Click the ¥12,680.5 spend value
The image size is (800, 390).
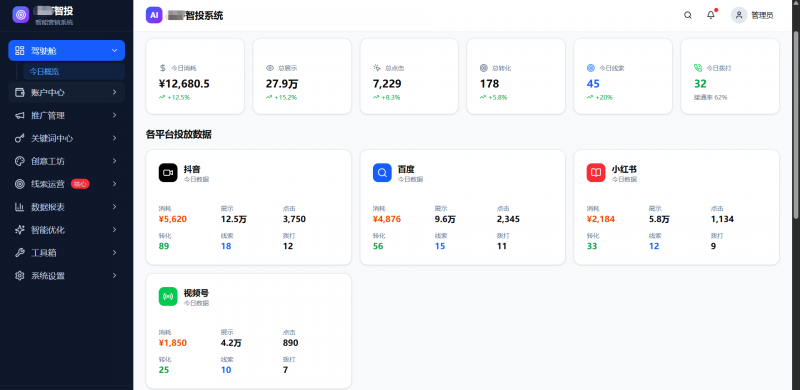tap(184, 84)
